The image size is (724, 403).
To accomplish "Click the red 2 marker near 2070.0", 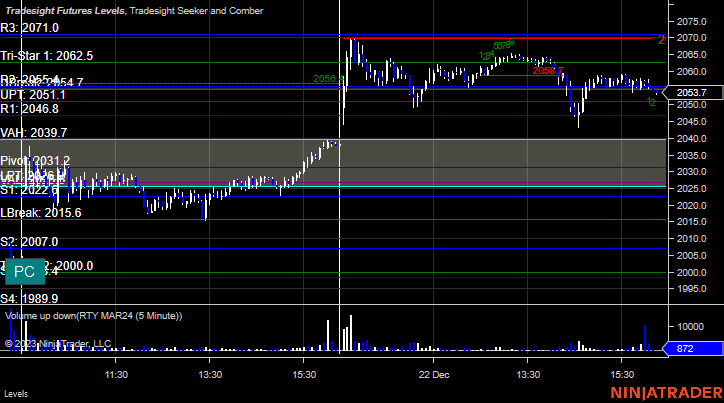I will [x=661, y=40].
